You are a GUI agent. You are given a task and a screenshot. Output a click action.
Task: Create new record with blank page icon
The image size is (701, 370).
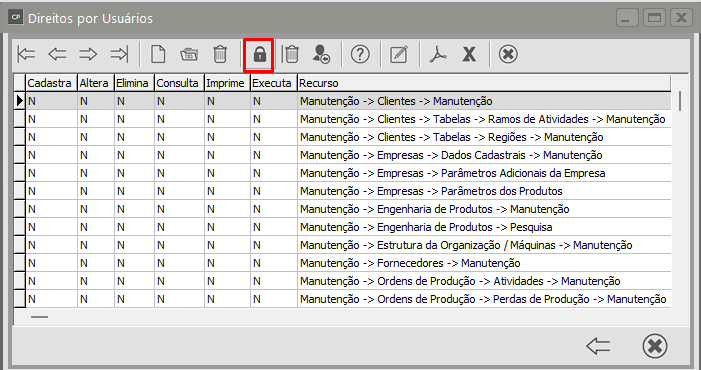coord(158,55)
